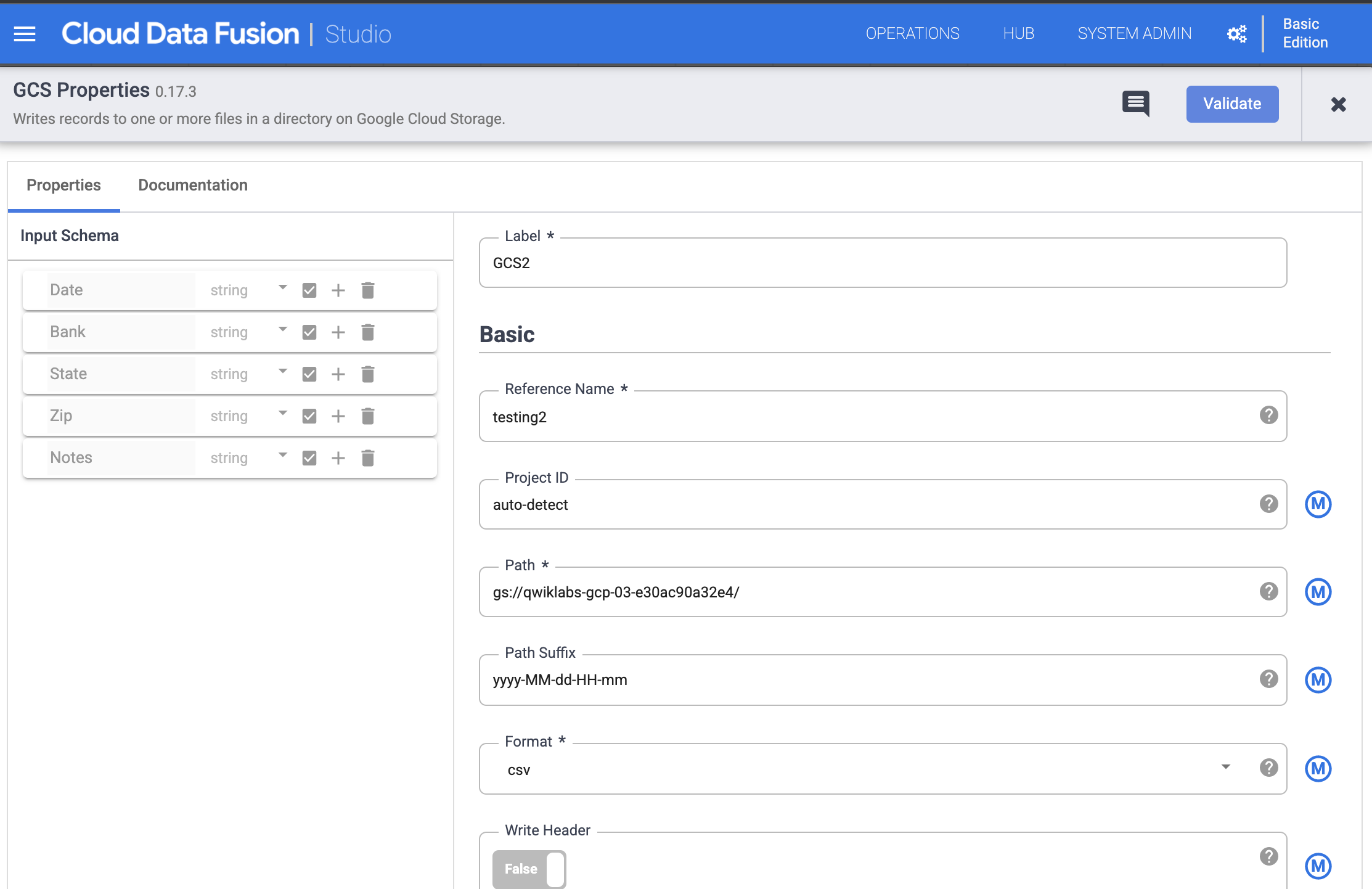Toggle nullable checkbox for State field

[309, 374]
